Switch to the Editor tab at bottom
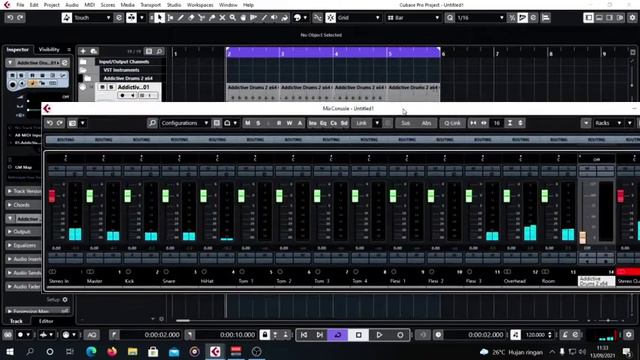 (46, 321)
